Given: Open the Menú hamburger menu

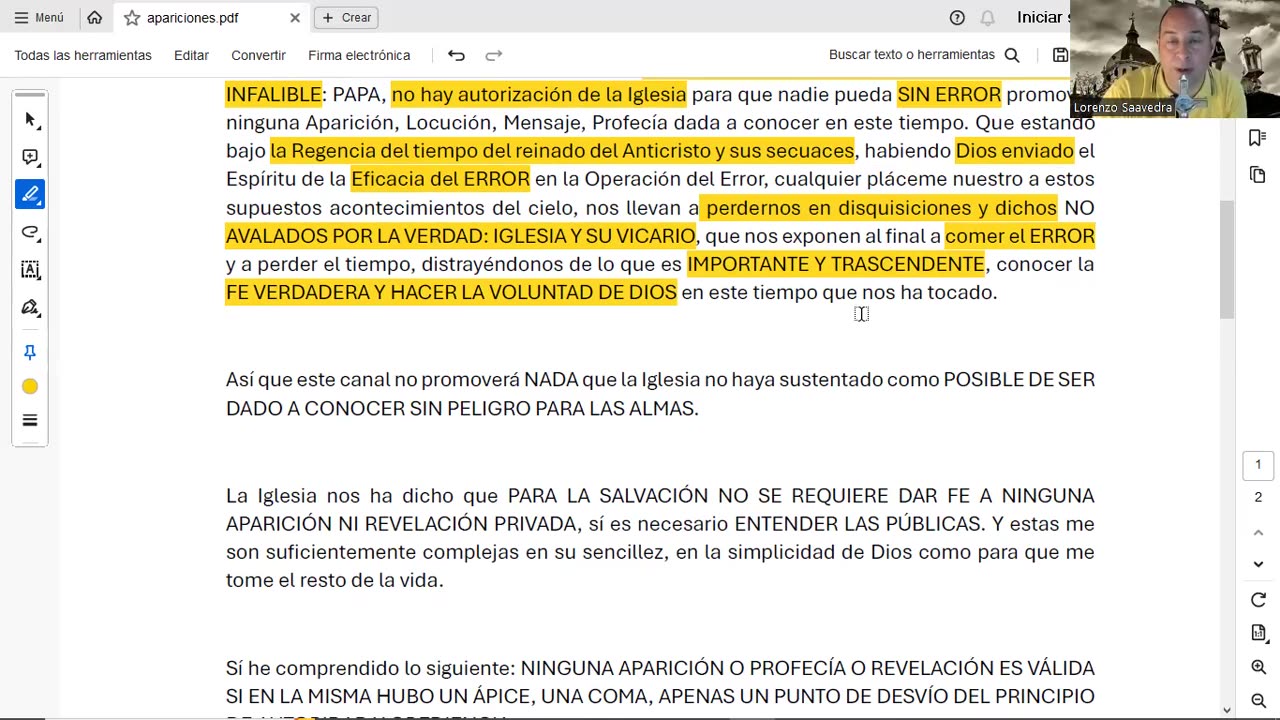Looking at the screenshot, I should [x=39, y=17].
